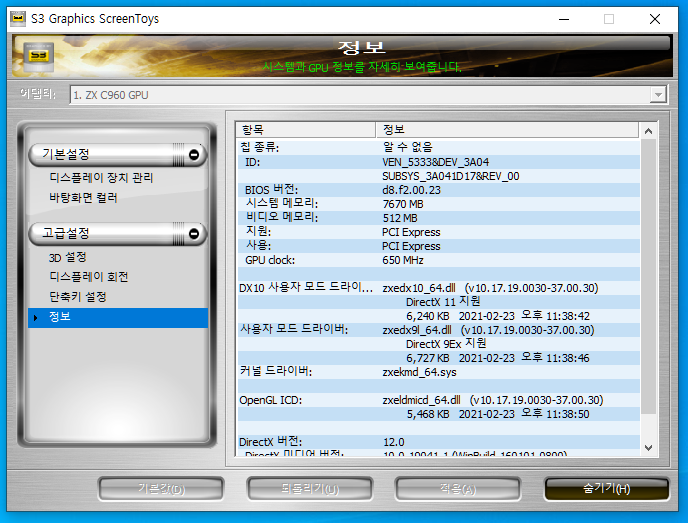Select the 사용 PCI Express row
The width and height of the screenshot is (688, 523).
click(438, 246)
